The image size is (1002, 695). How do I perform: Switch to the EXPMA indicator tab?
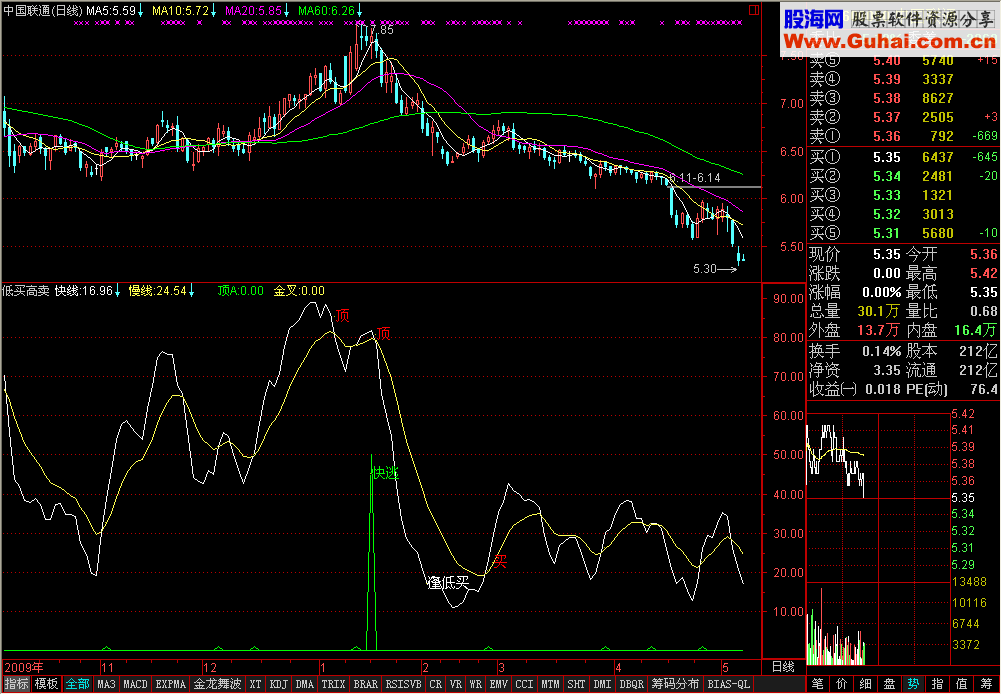[x=171, y=684]
